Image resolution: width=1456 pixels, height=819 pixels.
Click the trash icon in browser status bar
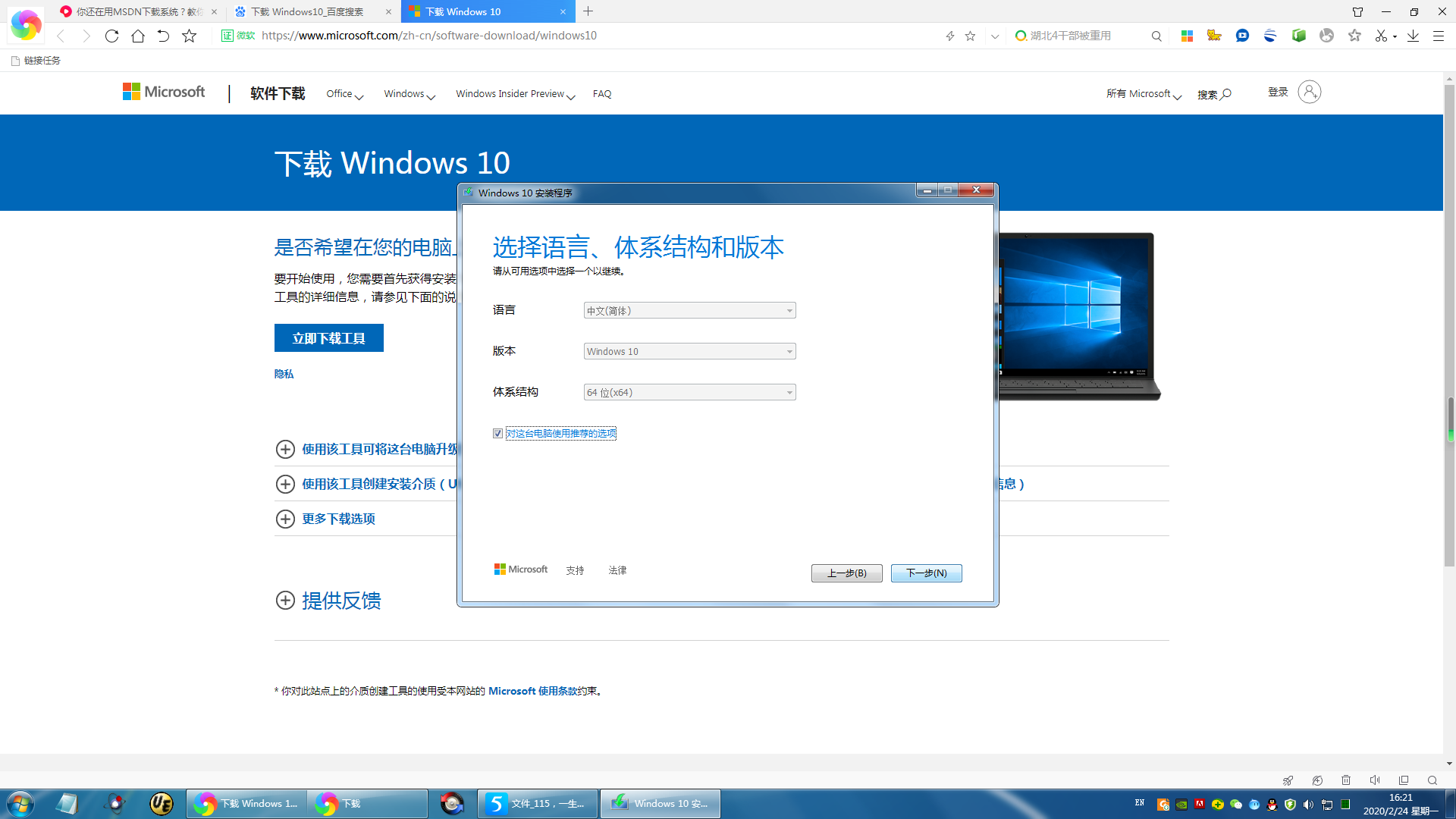point(1346,780)
